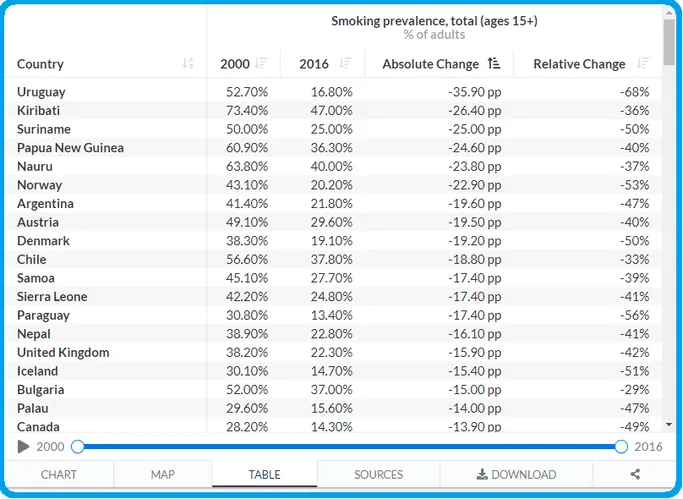
Task: Click the Uruguay row country name
Action: coord(41,92)
